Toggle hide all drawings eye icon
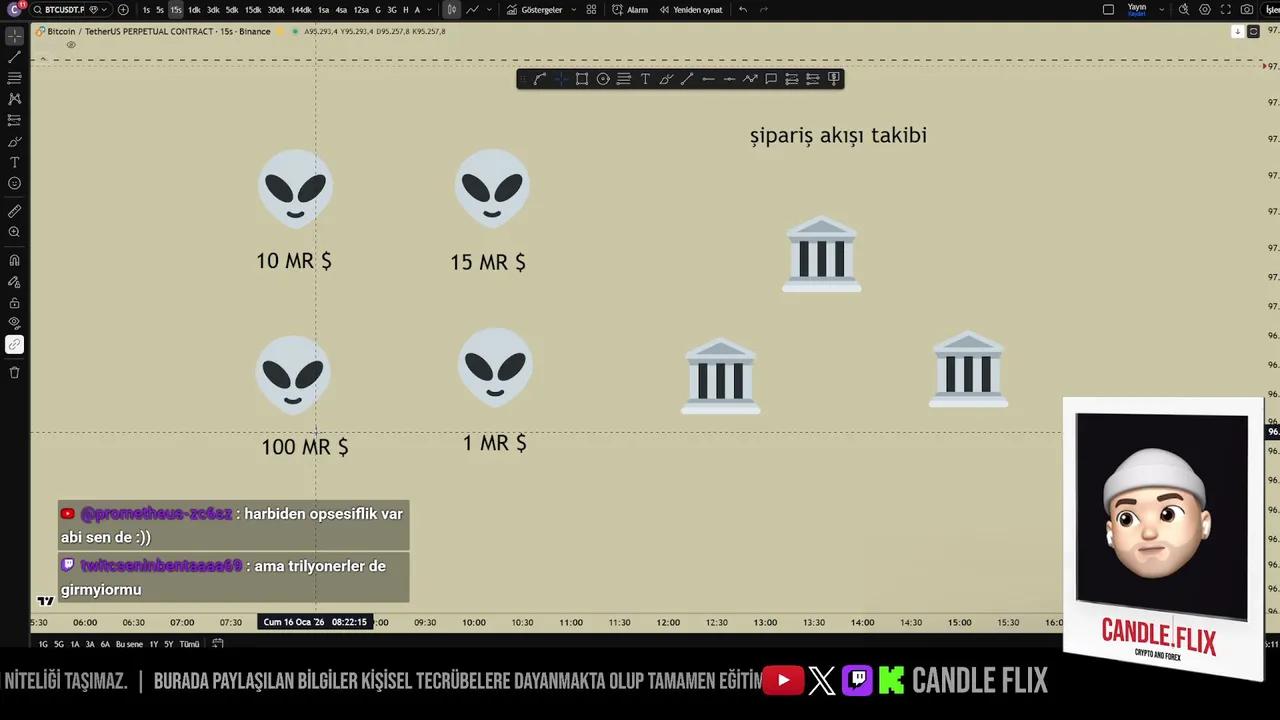The width and height of the screenshot is (1280, 720). coord(14,323)
